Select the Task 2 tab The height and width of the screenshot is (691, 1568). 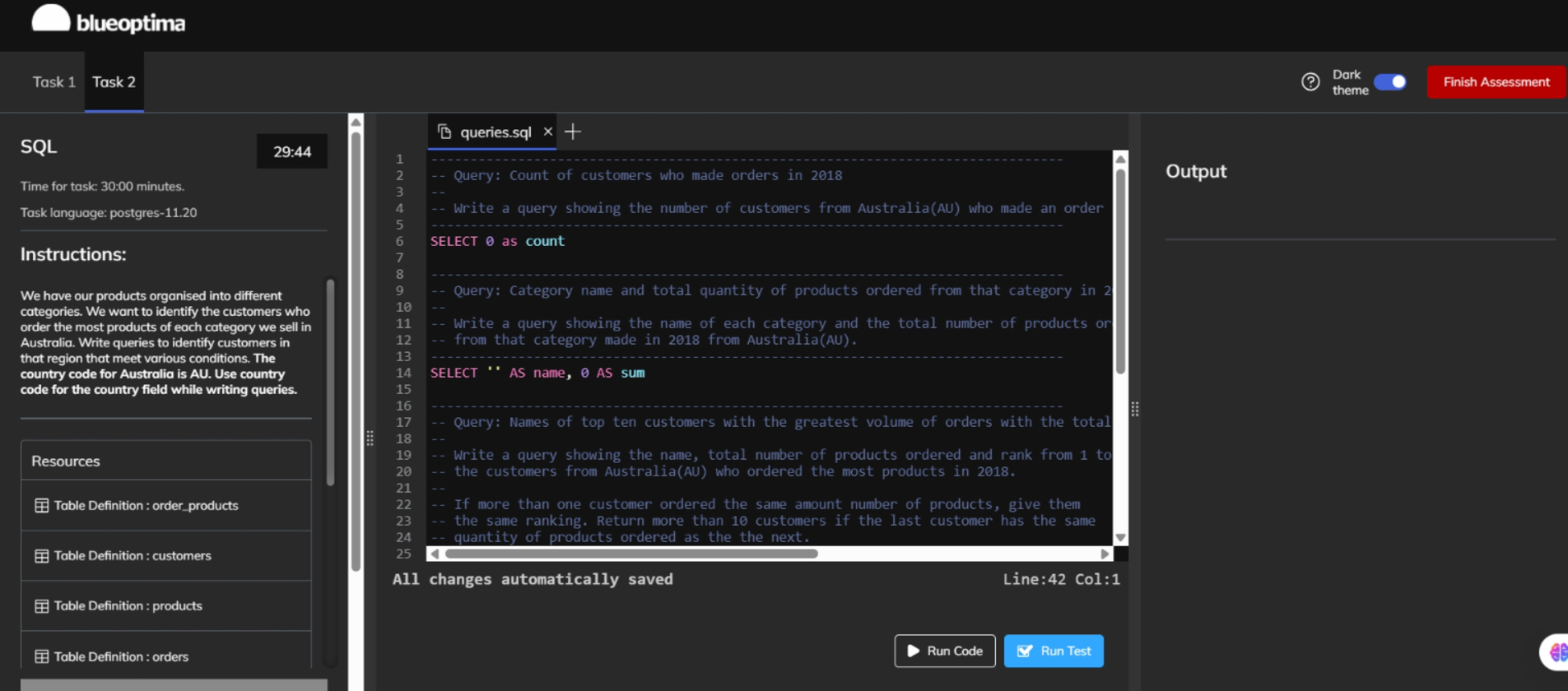(x=114, y=82)
